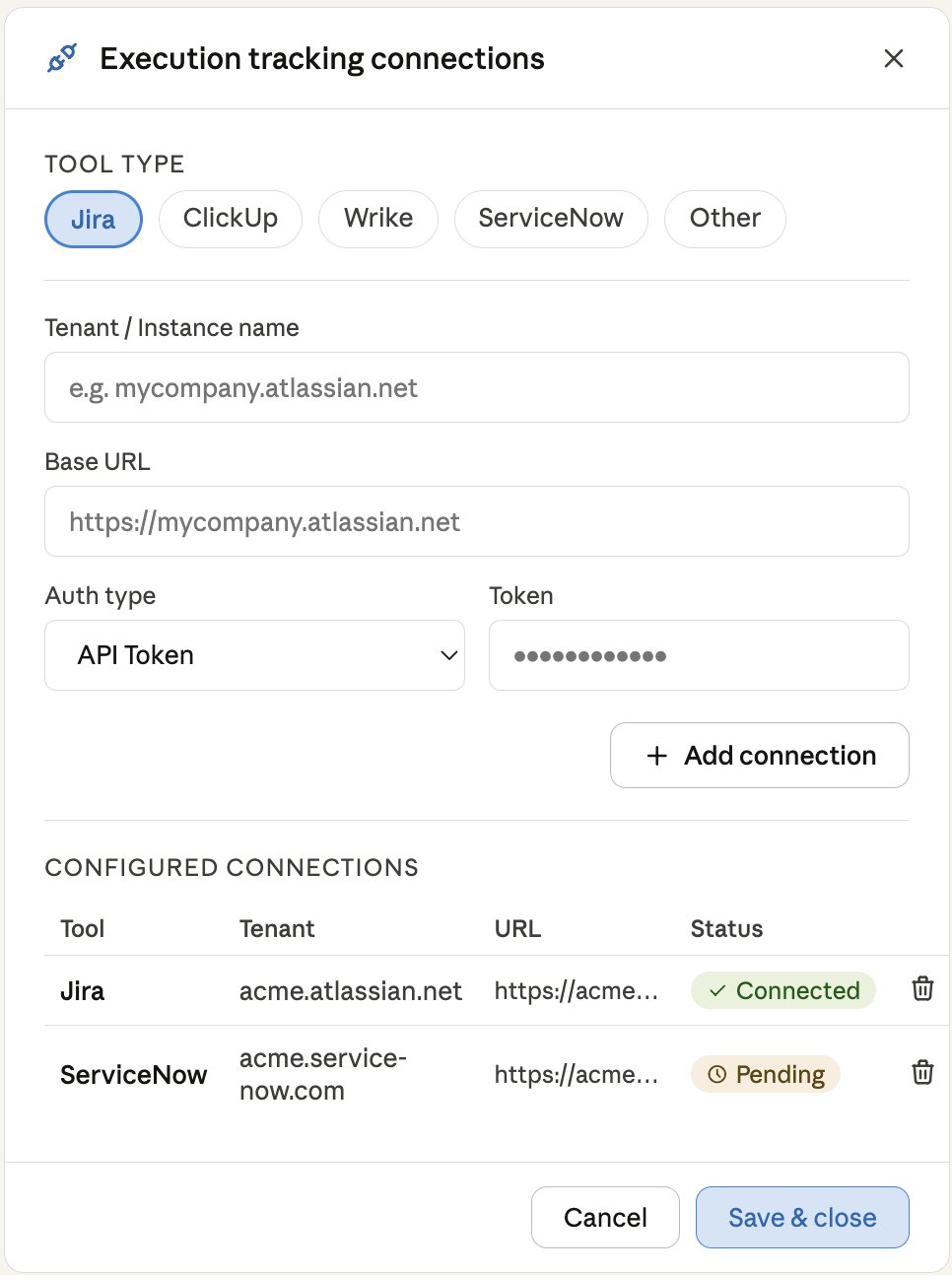Click the plug connection icon in header
Viewport: 952px width, 1288px height.
(x=62, y=59)
